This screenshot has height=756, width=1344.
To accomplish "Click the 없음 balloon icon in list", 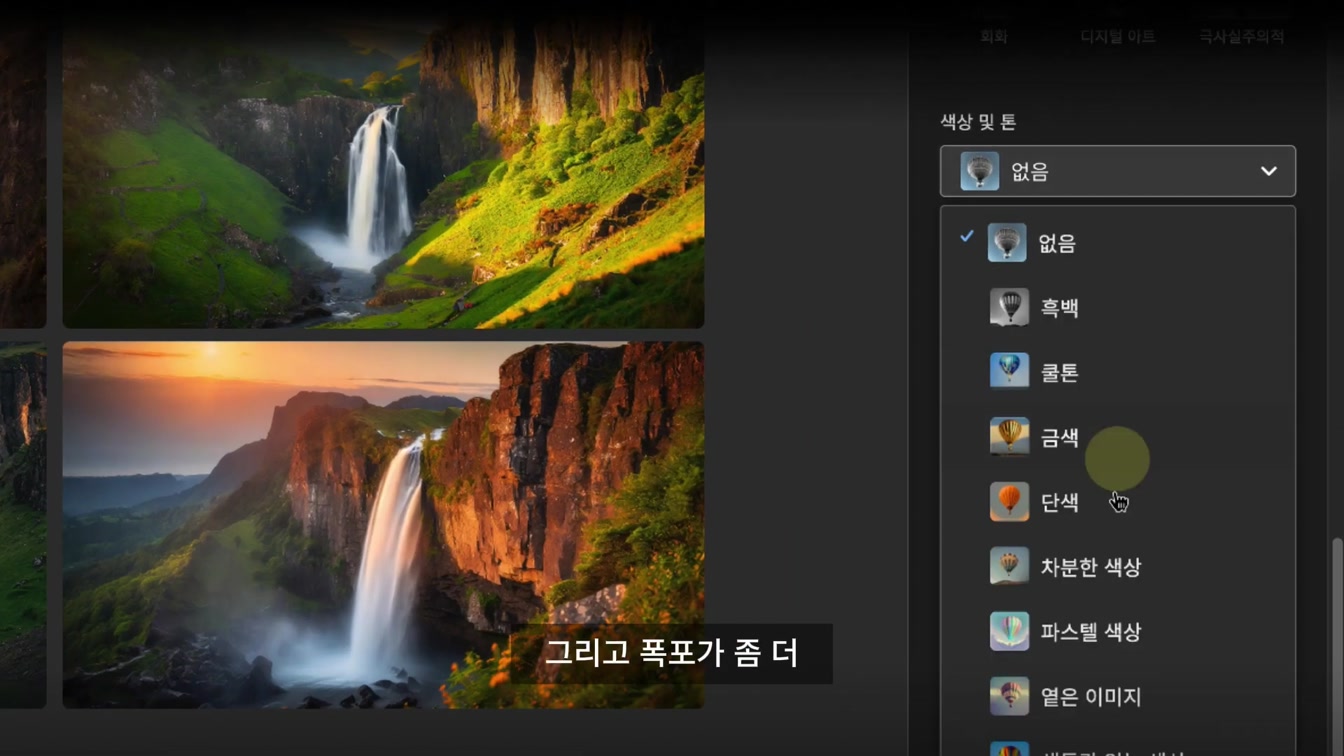I will (x=1007, y=243).
